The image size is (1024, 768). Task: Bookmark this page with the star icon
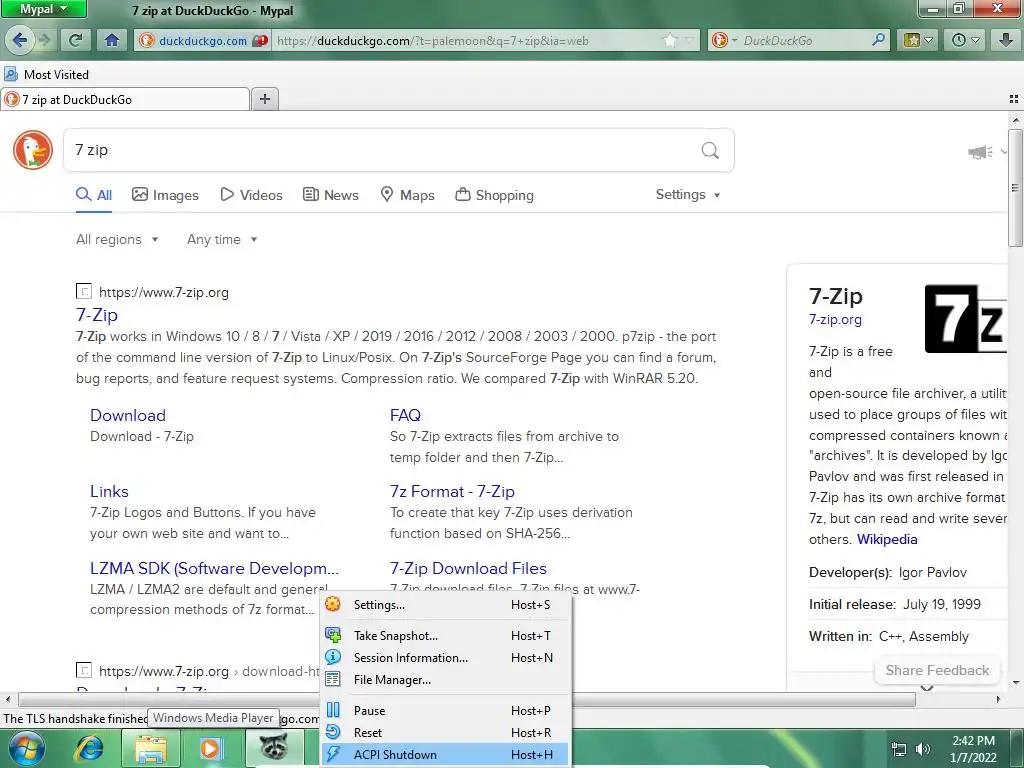pyautogui.click(x=669, y=40)
